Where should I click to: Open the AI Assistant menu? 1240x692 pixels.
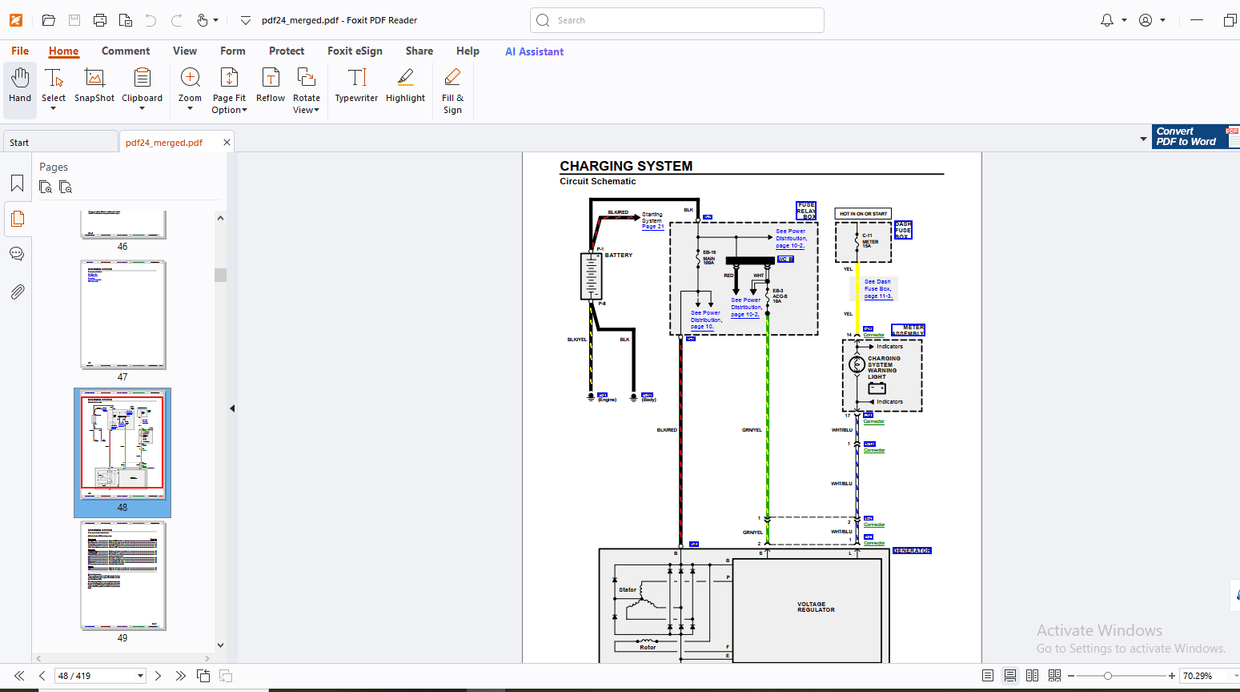[533, 50]
